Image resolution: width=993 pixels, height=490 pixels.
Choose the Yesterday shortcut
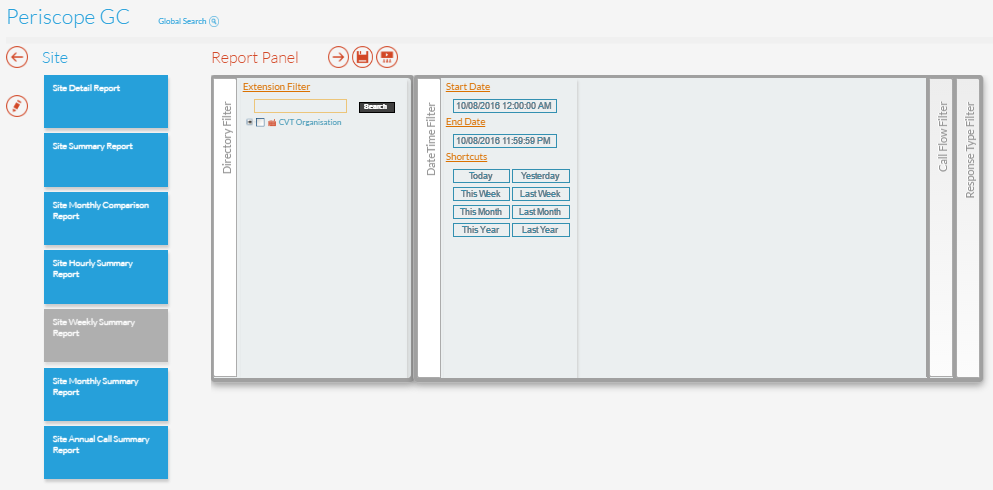tap(541, 176)
